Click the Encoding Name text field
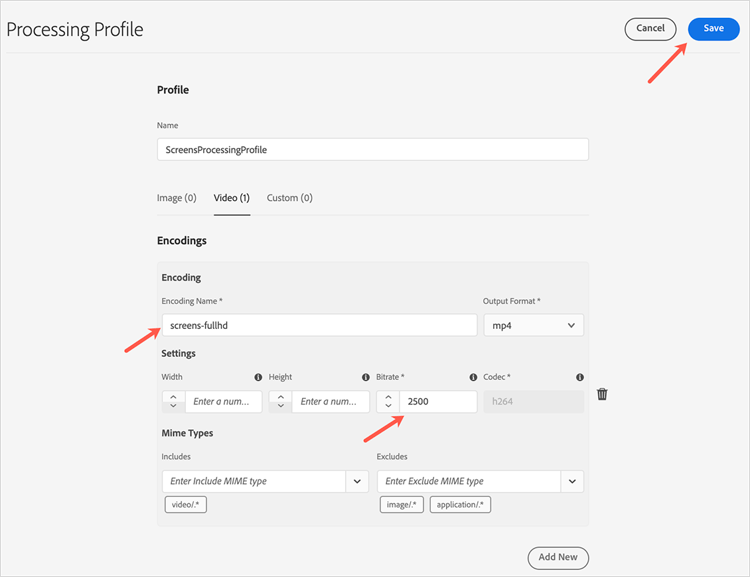 319,325
